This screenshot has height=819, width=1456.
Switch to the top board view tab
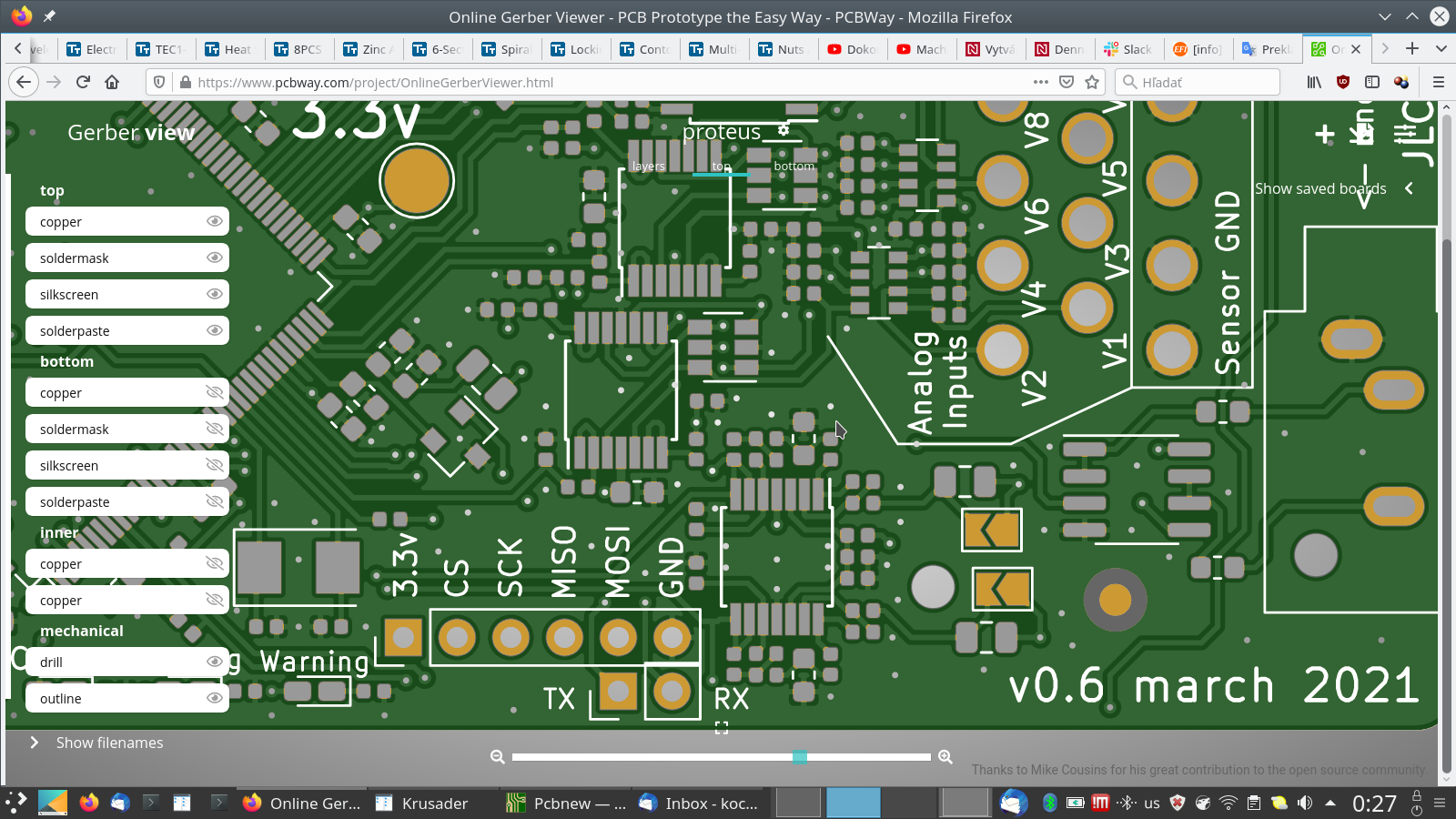click(x=722, y=166)
